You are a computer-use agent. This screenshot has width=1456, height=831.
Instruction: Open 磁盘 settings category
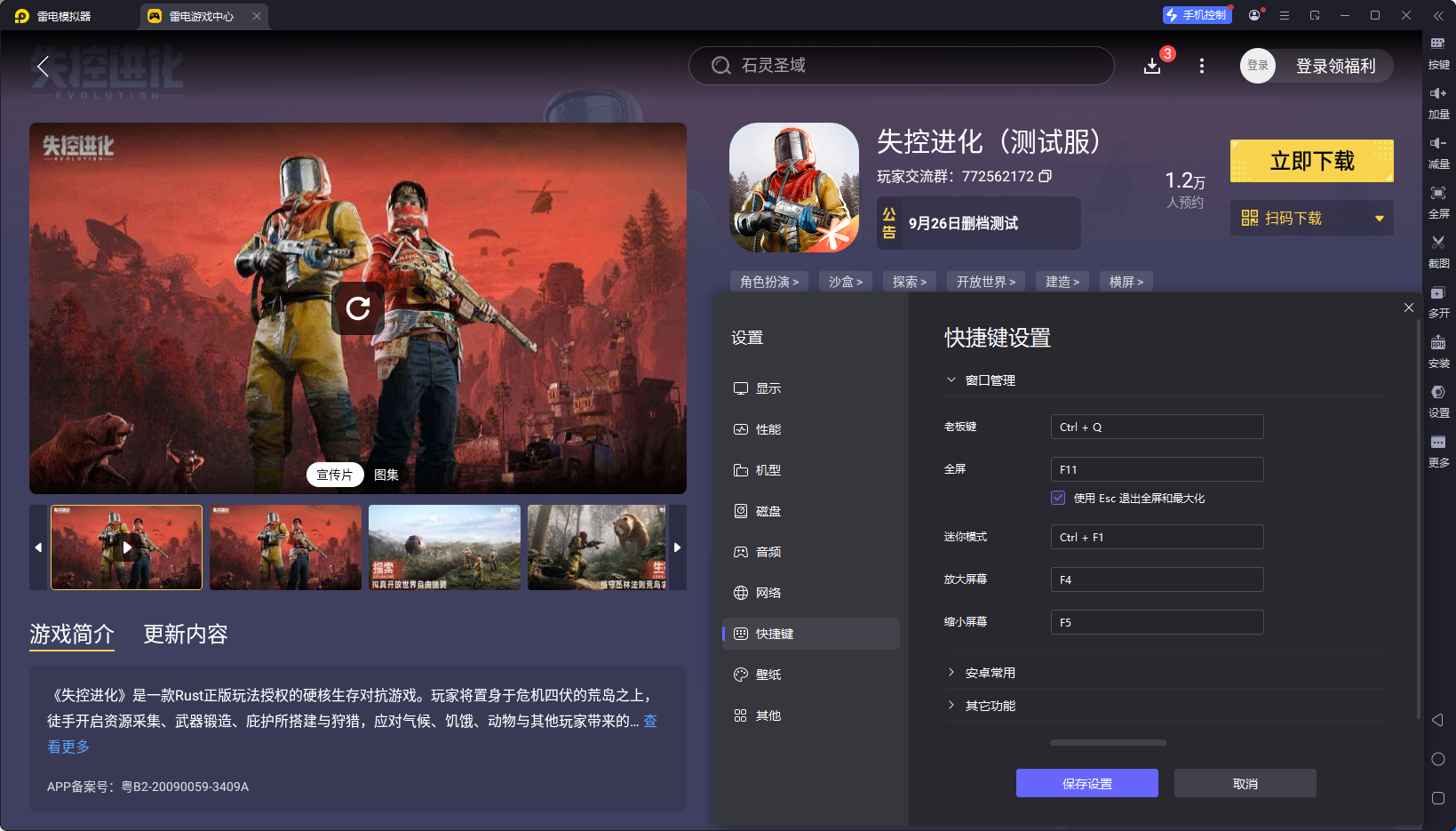(811, 511)
